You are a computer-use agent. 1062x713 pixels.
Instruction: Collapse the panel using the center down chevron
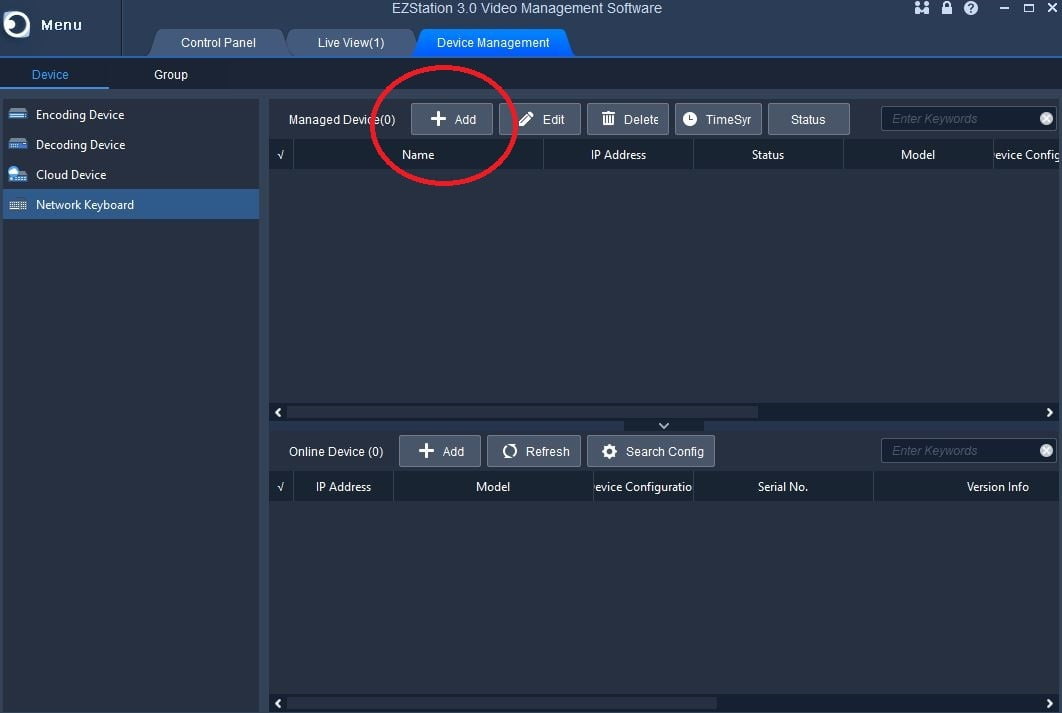pos(663,424)
